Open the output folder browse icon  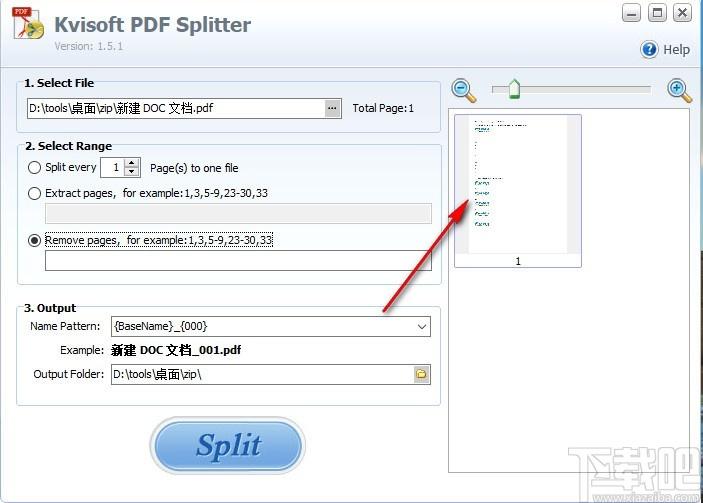coord(421,374)
